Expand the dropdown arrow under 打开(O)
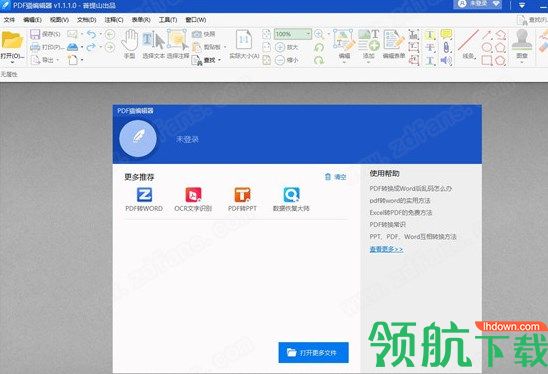Image resolution: width=548 pixels, height=374 pixels. tap(12, 62)
